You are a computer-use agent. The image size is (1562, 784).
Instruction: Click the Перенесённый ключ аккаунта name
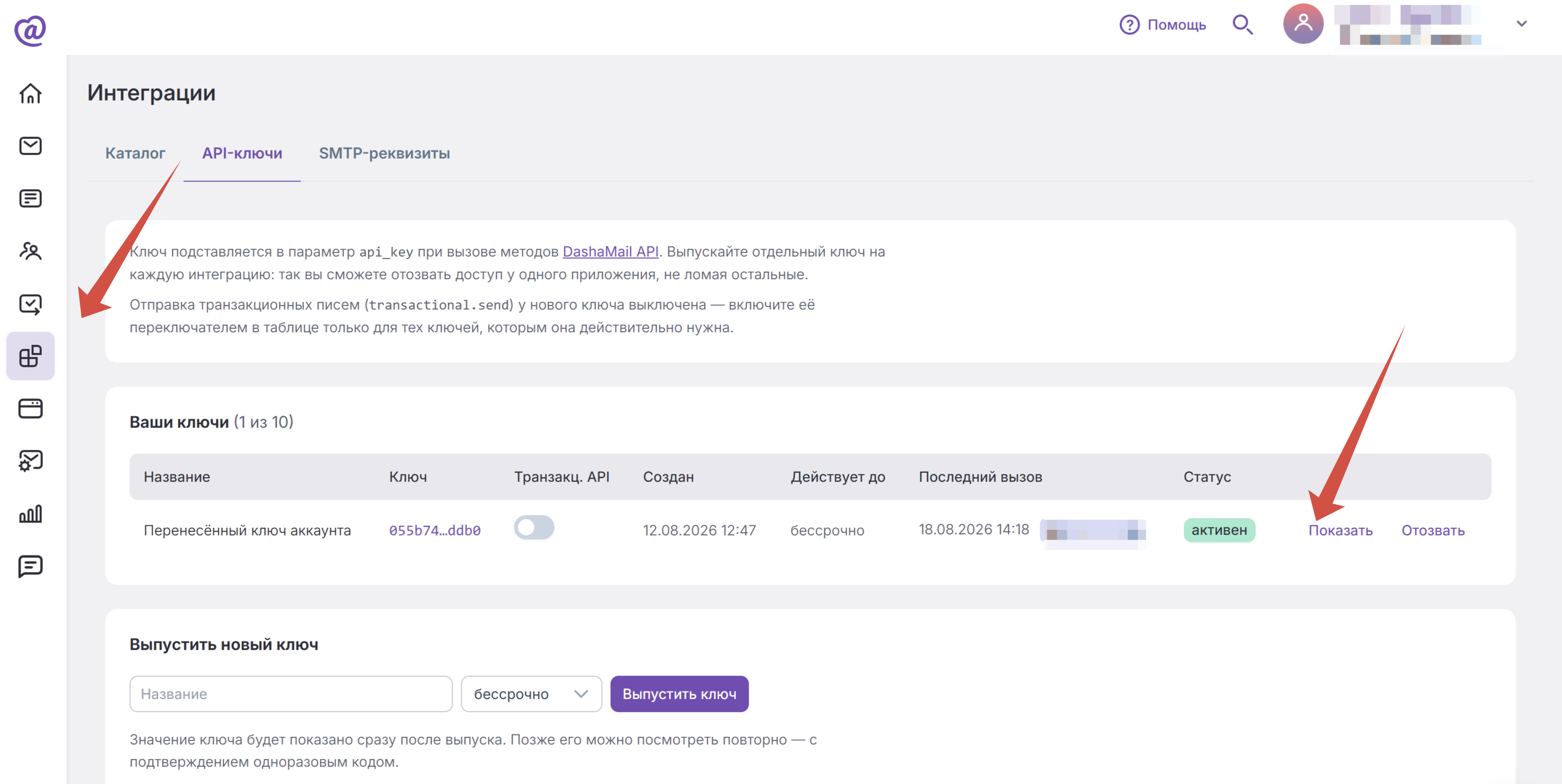tap(247, 530)
